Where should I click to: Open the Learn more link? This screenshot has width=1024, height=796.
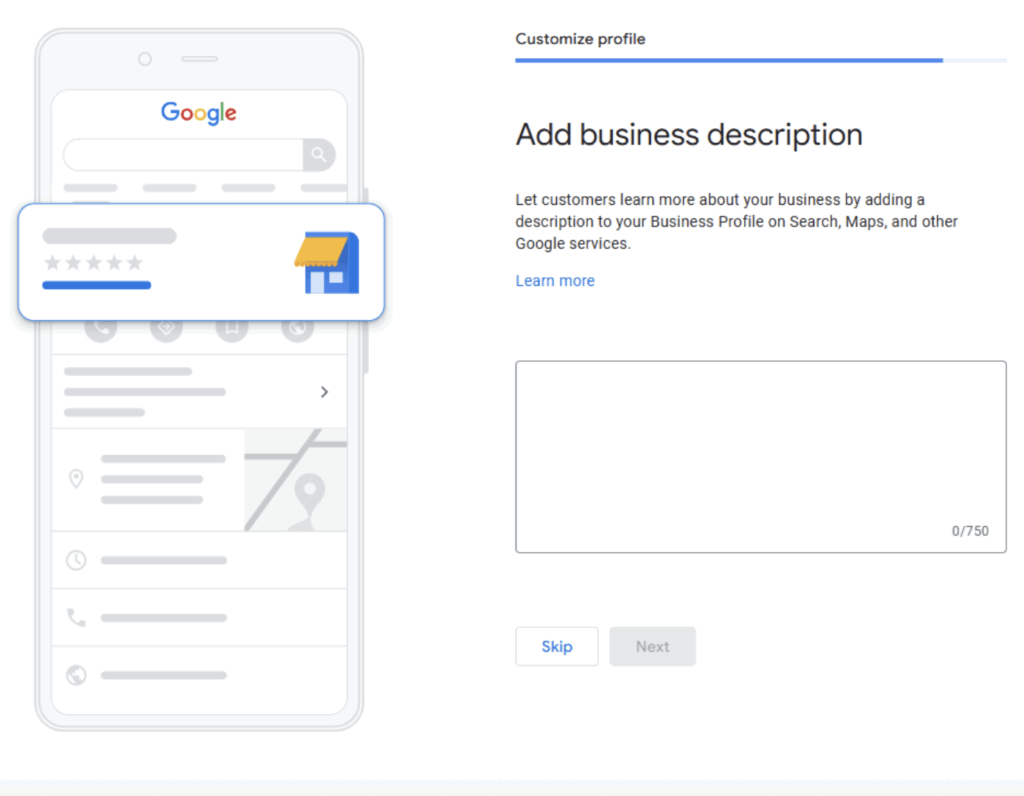pyautogui.click(x=555, y=281)
